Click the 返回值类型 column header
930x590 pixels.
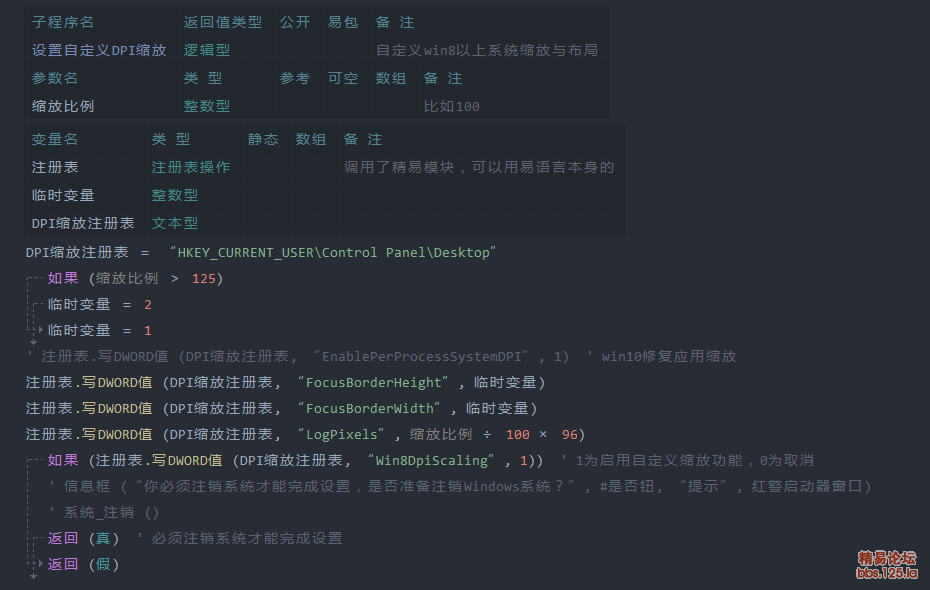[x=222, y=22]
